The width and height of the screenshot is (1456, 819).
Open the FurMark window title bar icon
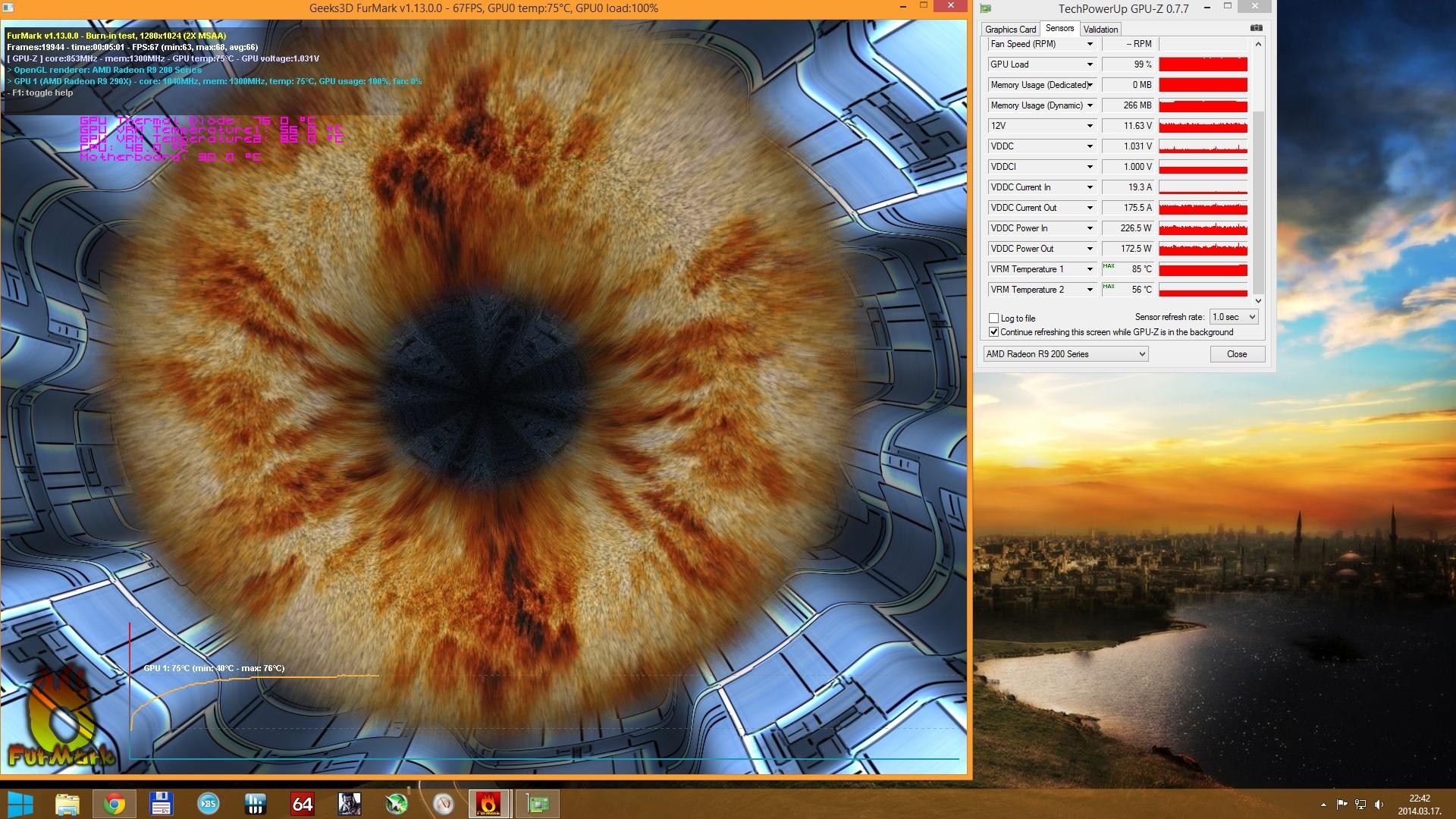(8, 8)
